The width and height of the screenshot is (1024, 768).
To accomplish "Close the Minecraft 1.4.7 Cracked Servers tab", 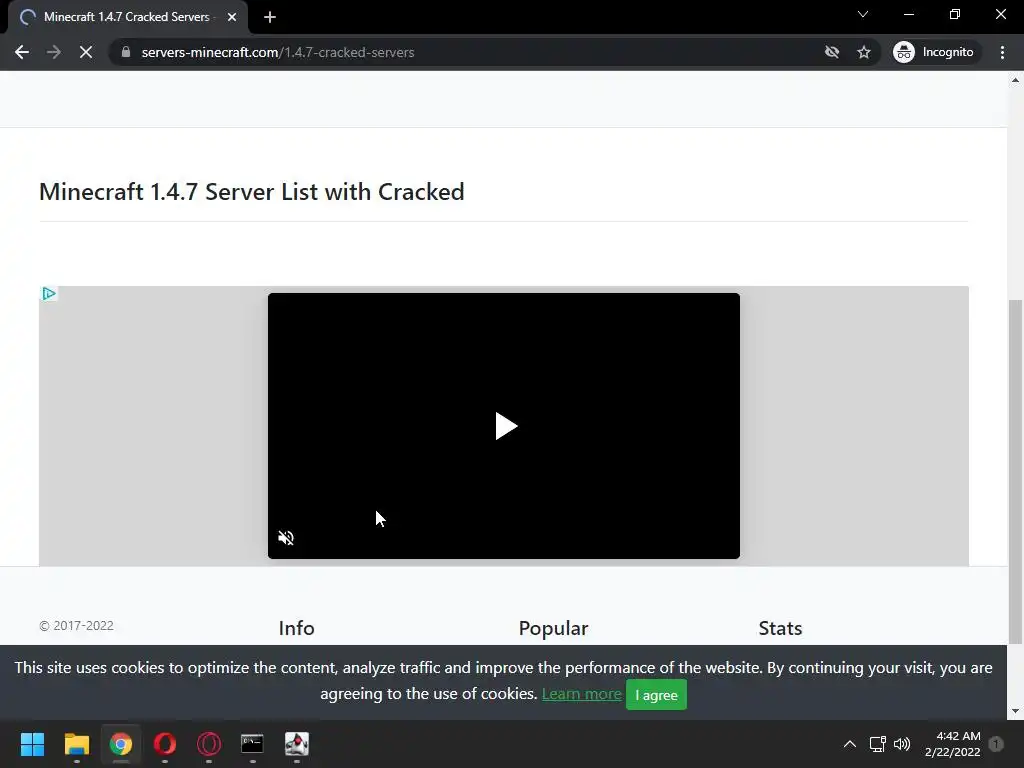I will [x=232, y=17].
